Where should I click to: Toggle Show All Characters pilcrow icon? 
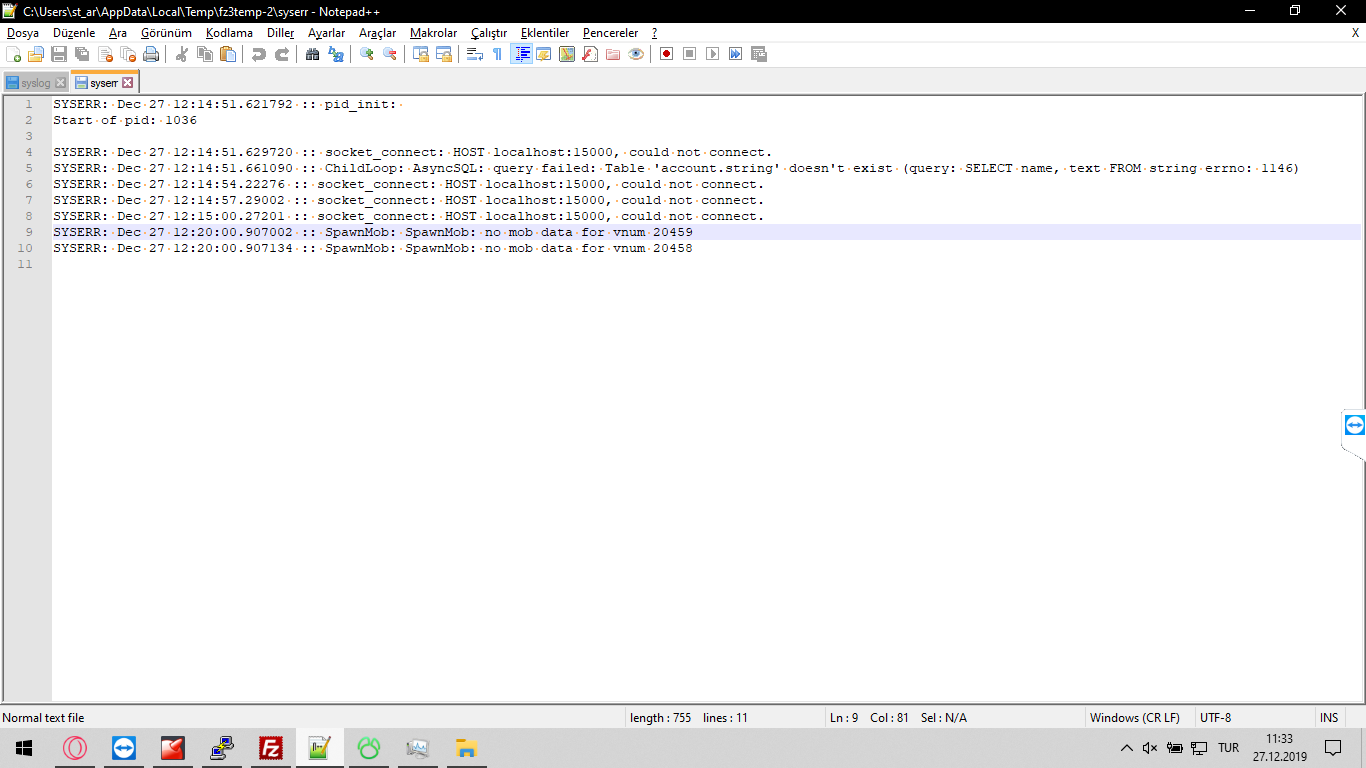(x=498, y=54)
